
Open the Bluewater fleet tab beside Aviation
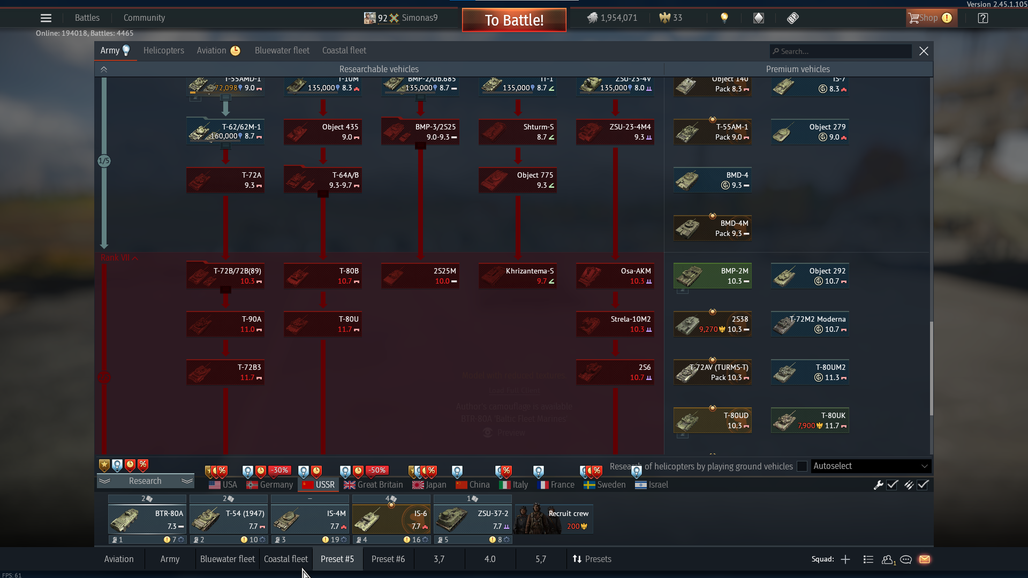point(282,50)
